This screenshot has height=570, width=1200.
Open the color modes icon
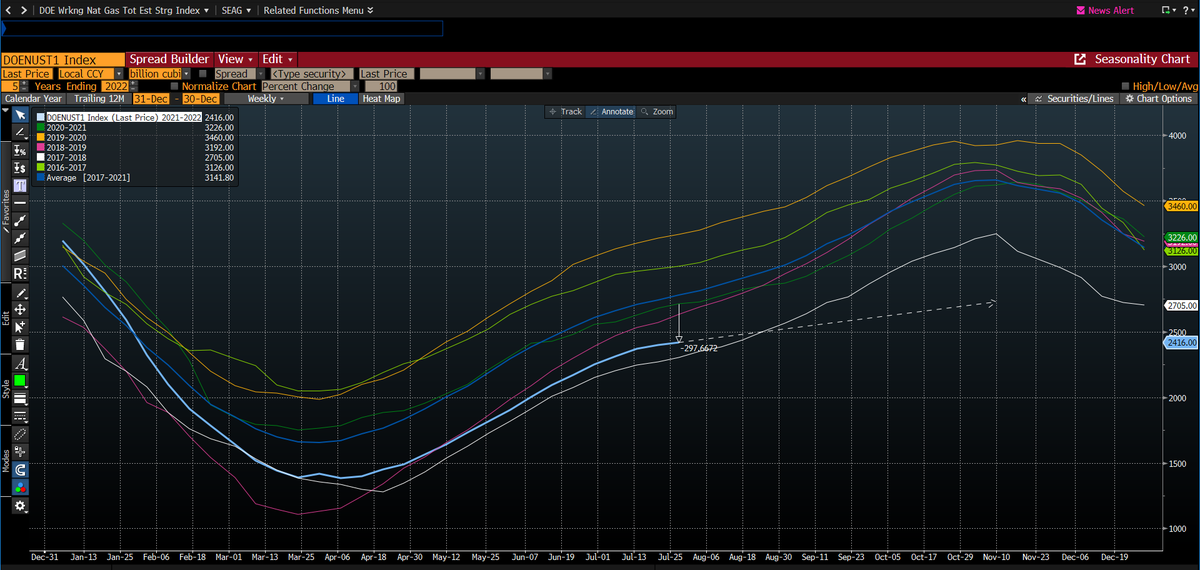point(20,487)
